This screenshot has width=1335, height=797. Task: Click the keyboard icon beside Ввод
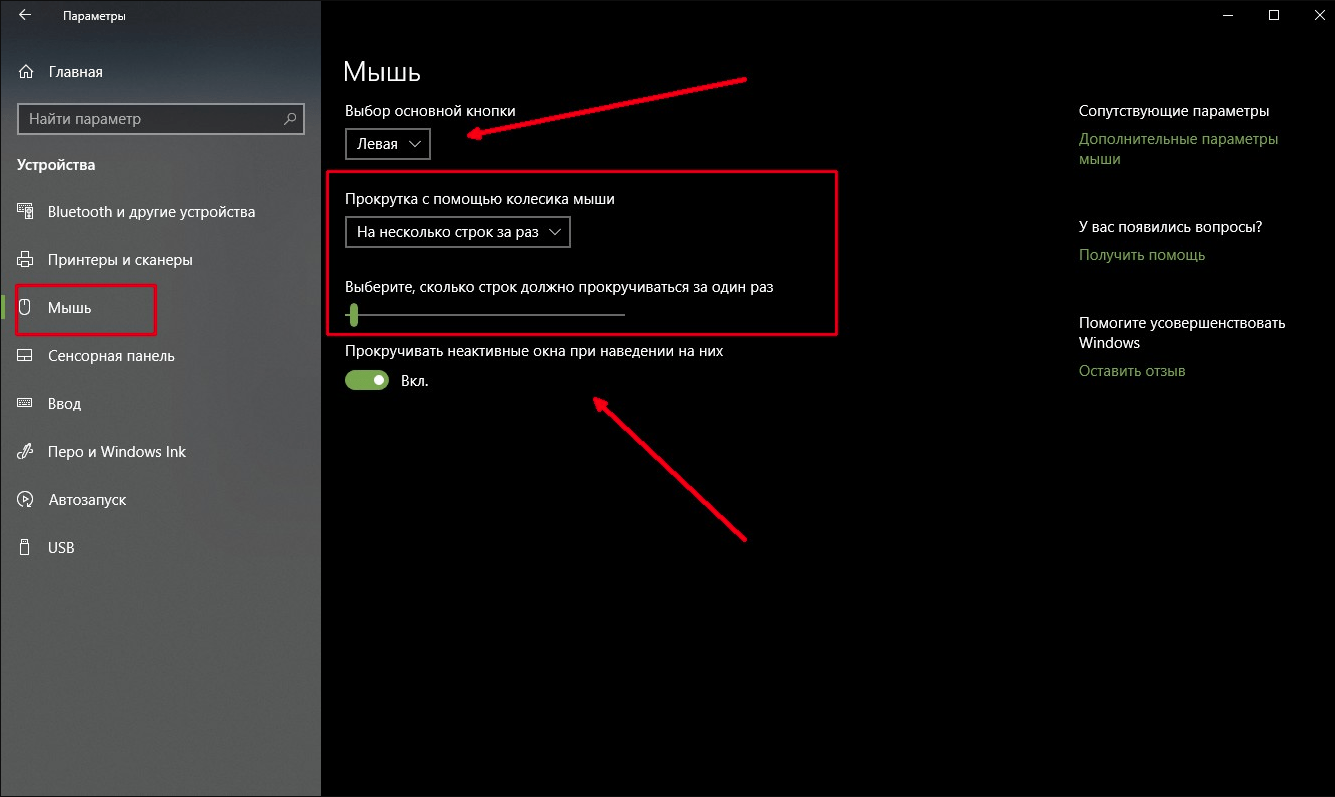(27, 404)
